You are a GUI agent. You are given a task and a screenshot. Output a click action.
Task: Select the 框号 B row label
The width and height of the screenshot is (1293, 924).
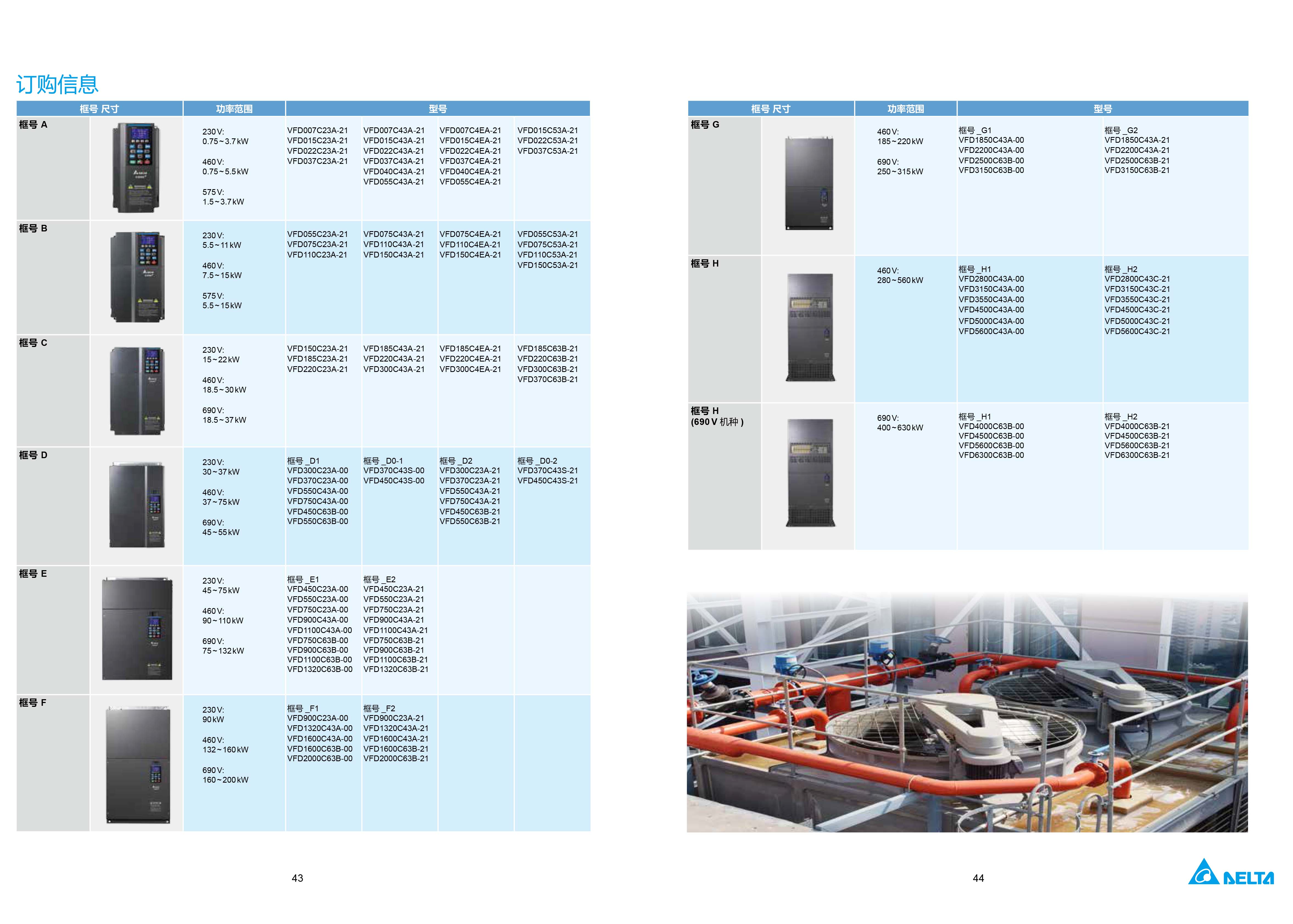pos(33,228)
